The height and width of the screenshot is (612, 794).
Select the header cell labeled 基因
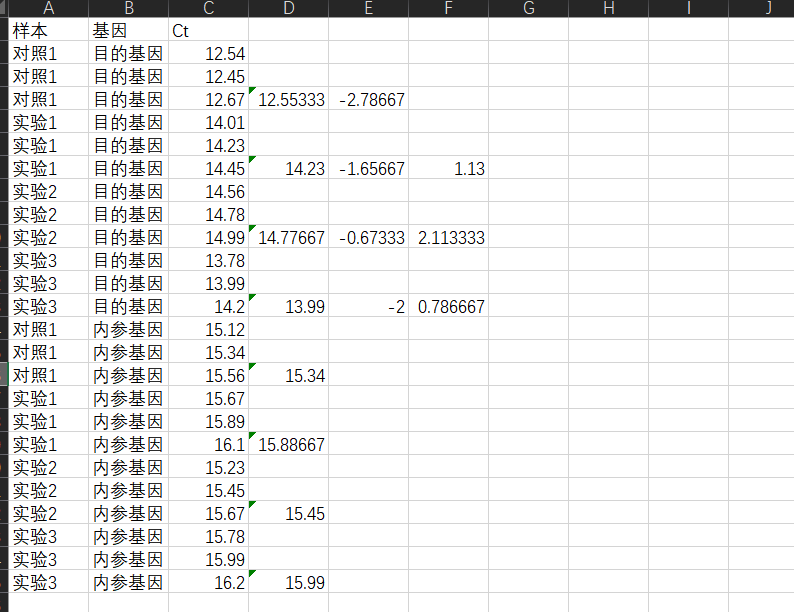pyautogui.click(x=128, y=31)
